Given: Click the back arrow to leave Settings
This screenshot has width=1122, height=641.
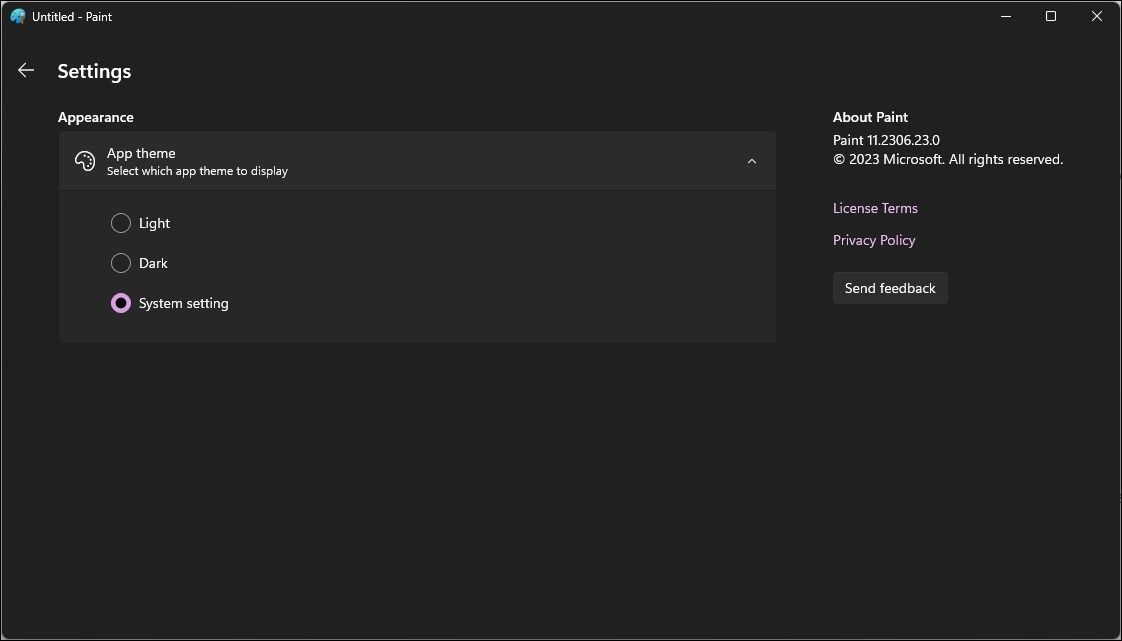Looking at the screenshot, I should tap(25, 70).
